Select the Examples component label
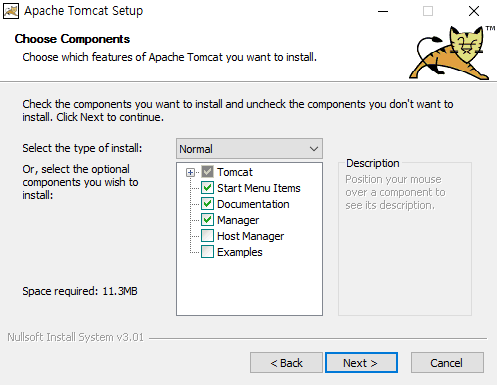Screen dimensions: 497x385 240,252
